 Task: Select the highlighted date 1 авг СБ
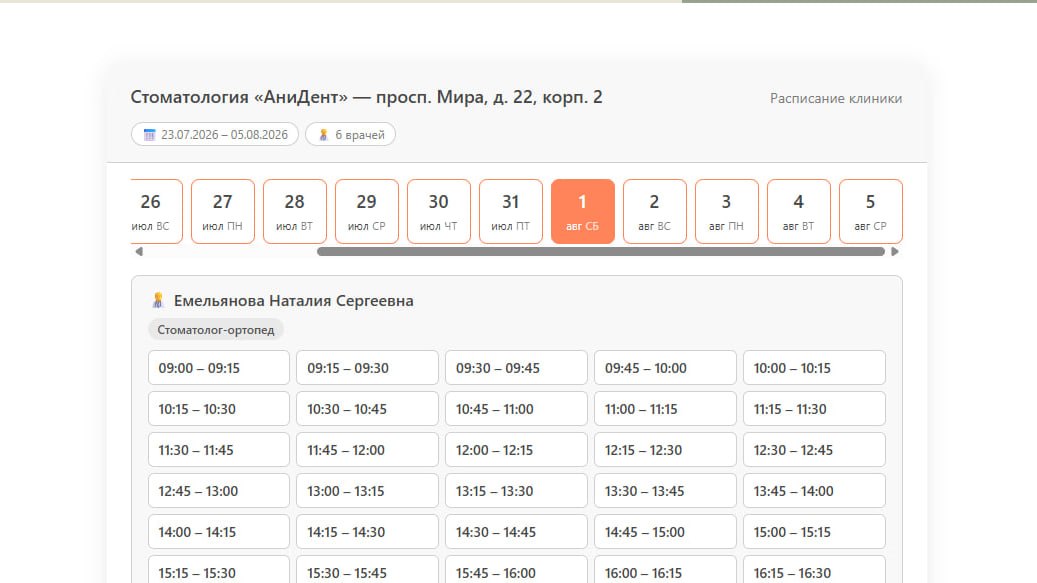tap(583, 212)
